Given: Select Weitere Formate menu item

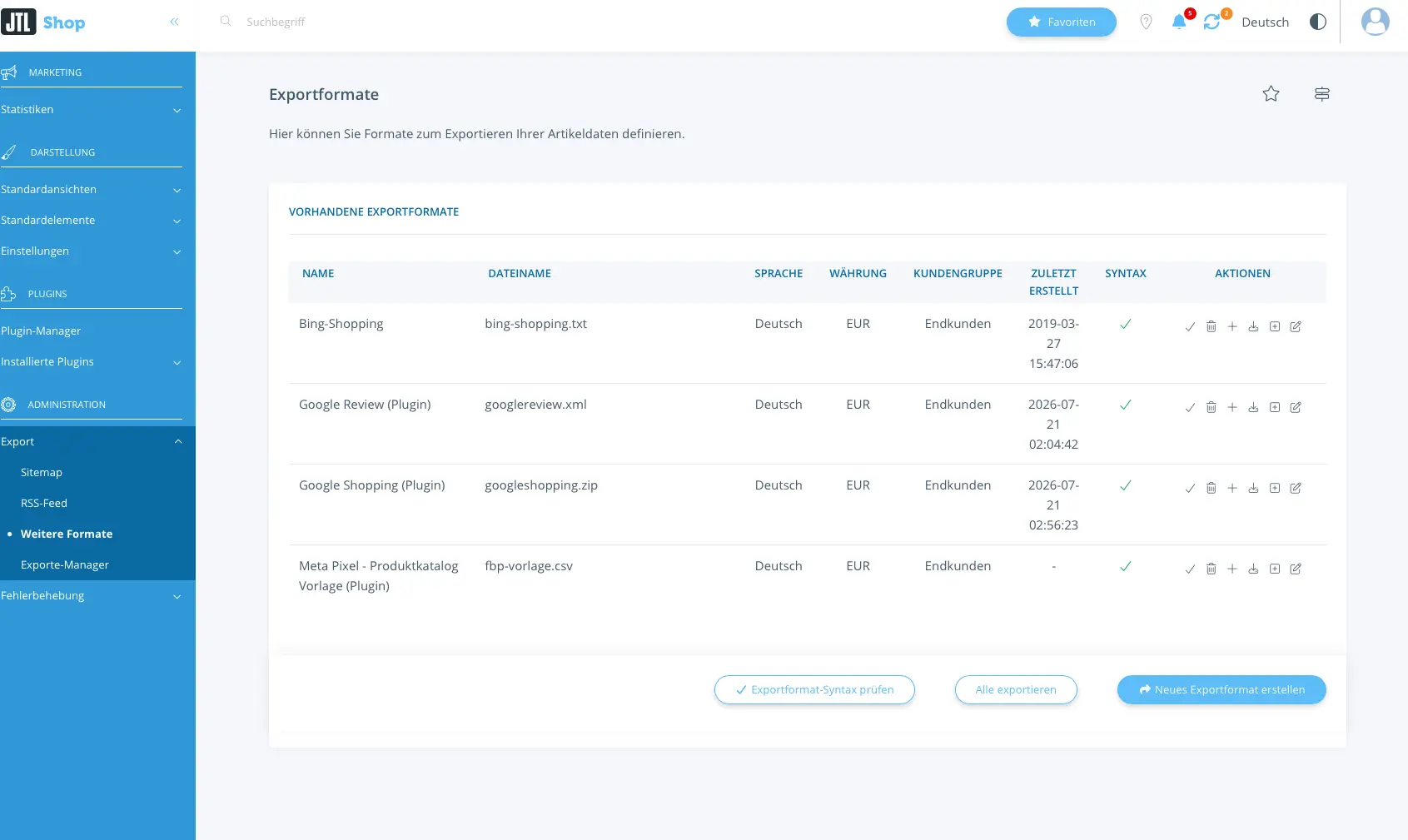Looking at the screenshot, I should (x=67, y=534).
